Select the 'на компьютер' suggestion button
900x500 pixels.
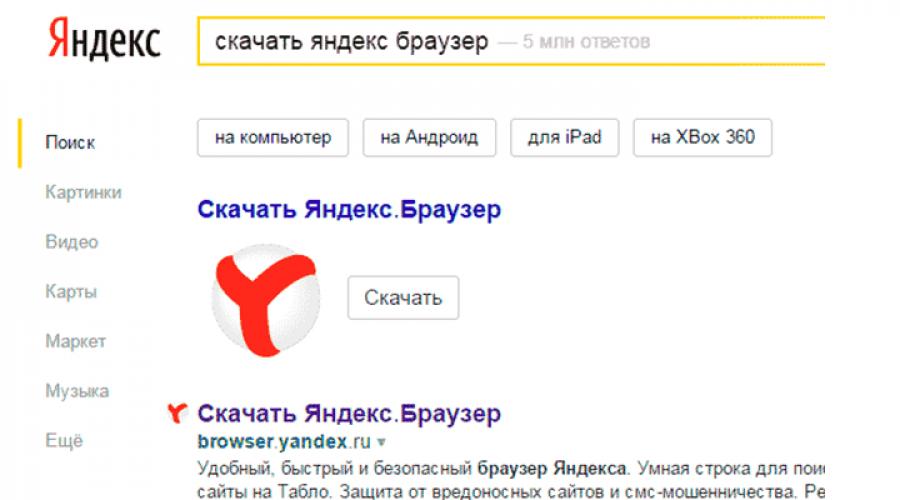coord(273,138)
